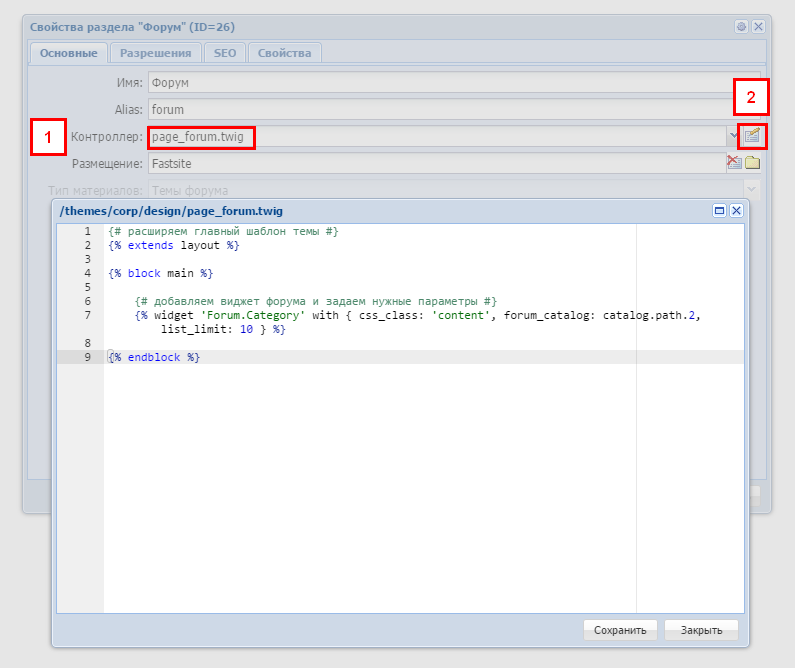795x668 pixels.
Task: Maximize the page_forum.twig editor panel
Action: tap(719, 210)
